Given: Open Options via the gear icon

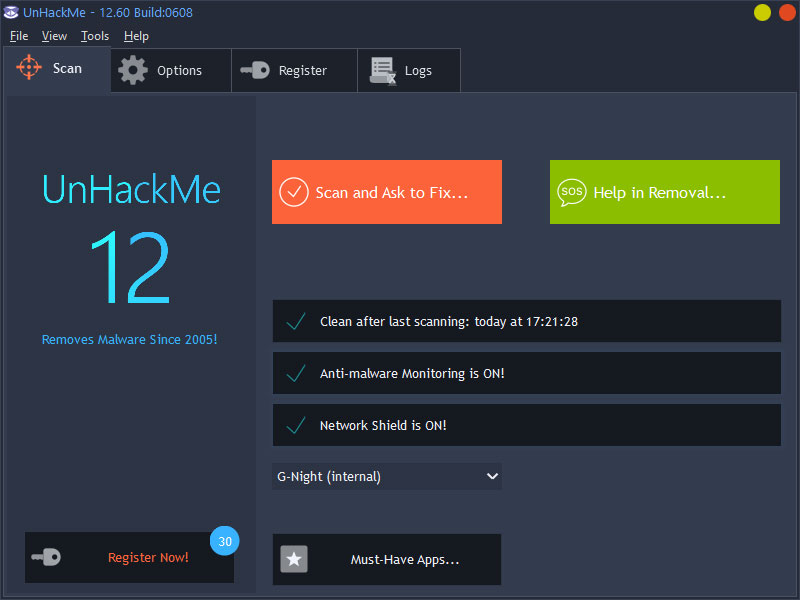Looking at the screenshot, I should (x=131, y=70).
